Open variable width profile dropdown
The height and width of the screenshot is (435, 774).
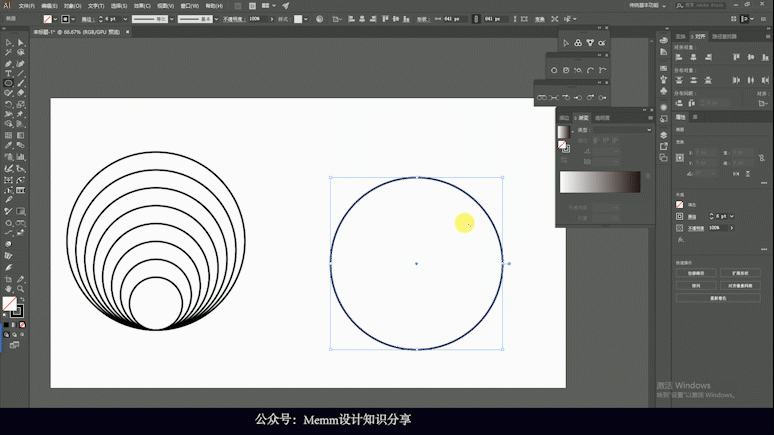coord(171,19)
